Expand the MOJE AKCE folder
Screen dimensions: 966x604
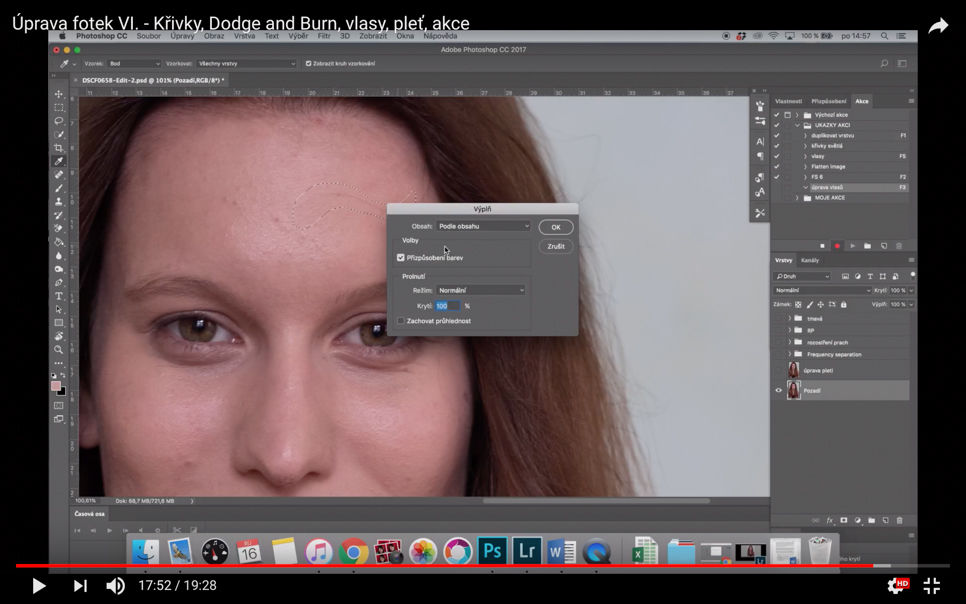[797, 198]
